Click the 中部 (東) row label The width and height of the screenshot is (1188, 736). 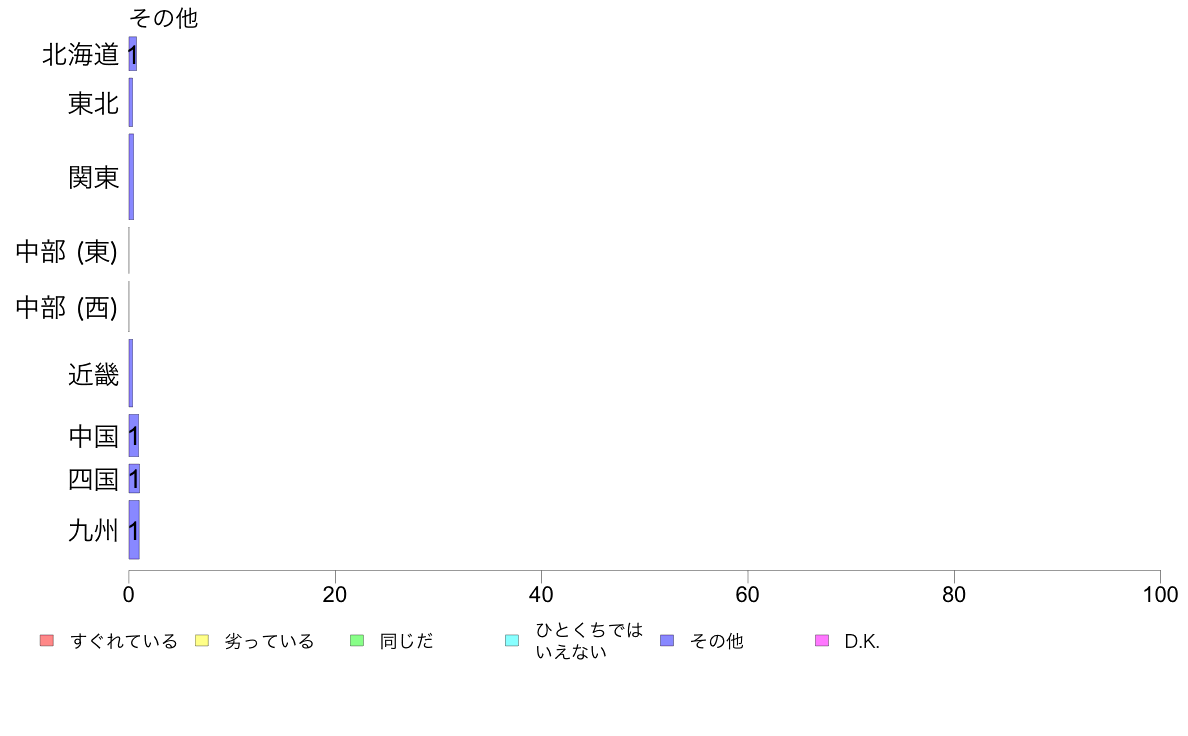point(67,251)
